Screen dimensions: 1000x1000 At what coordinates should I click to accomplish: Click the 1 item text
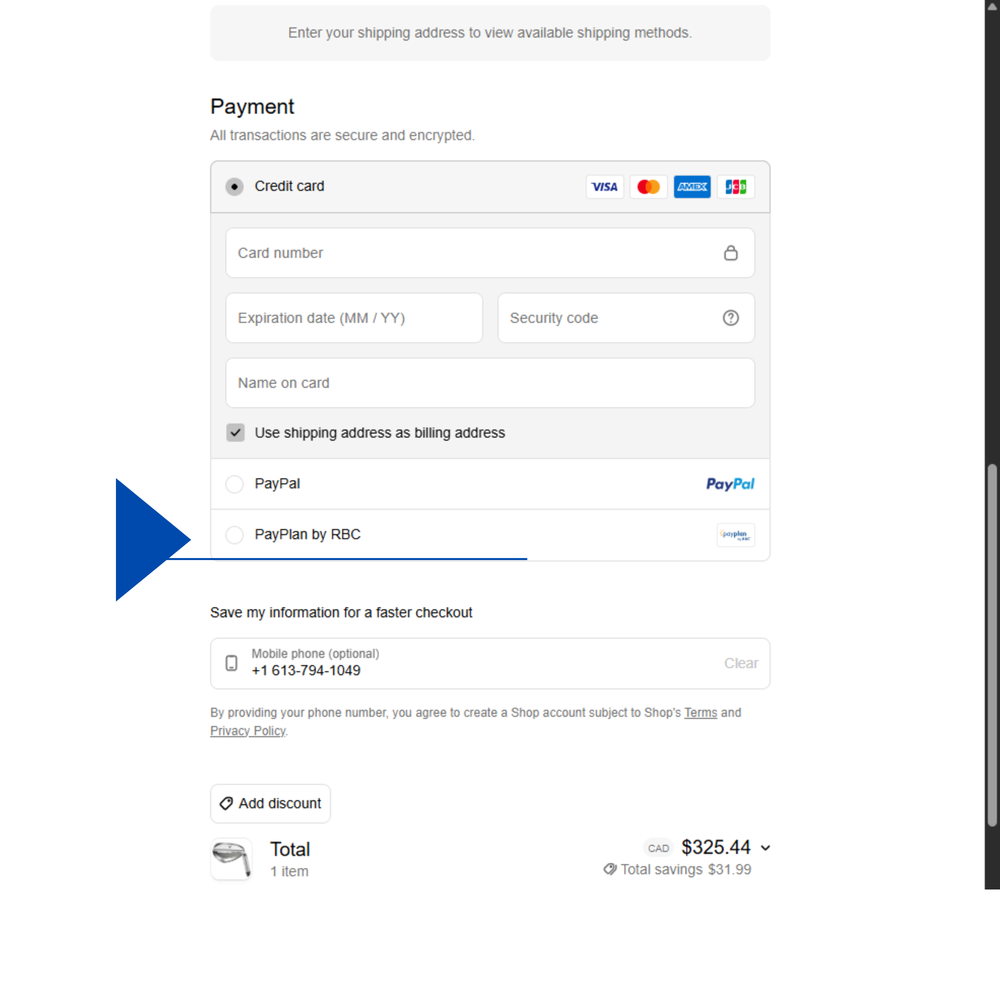289,871
